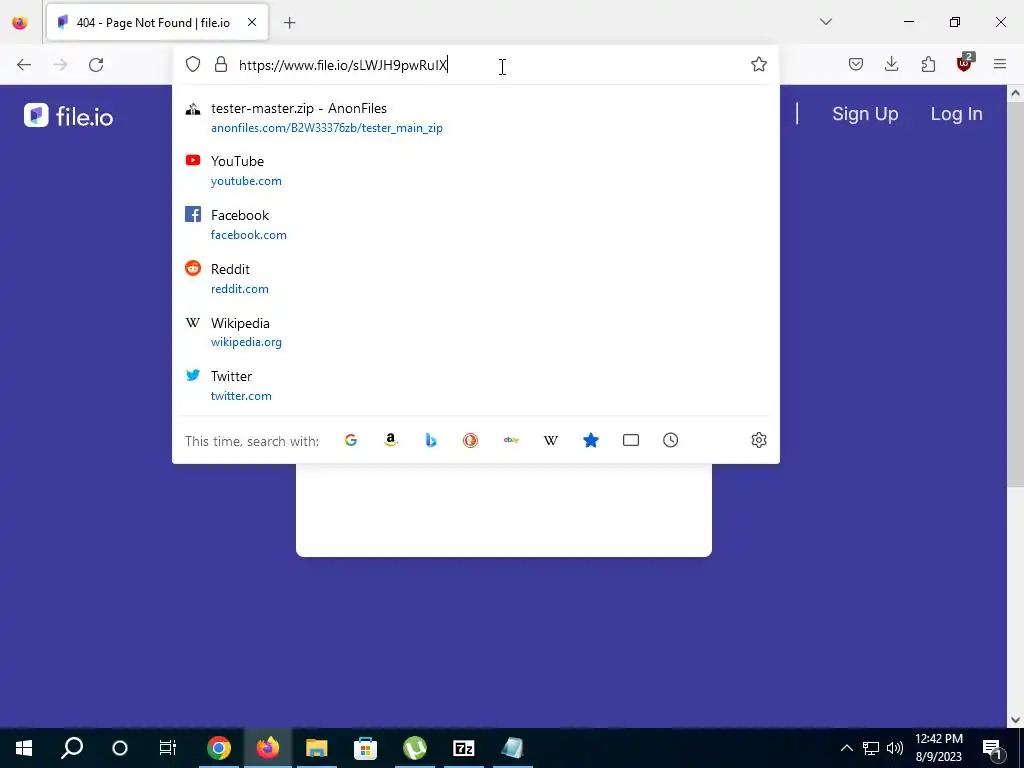The height and width of the screenshot is (768, 1024).
Task: Open search settings gear
Action: tap(758, 440)
